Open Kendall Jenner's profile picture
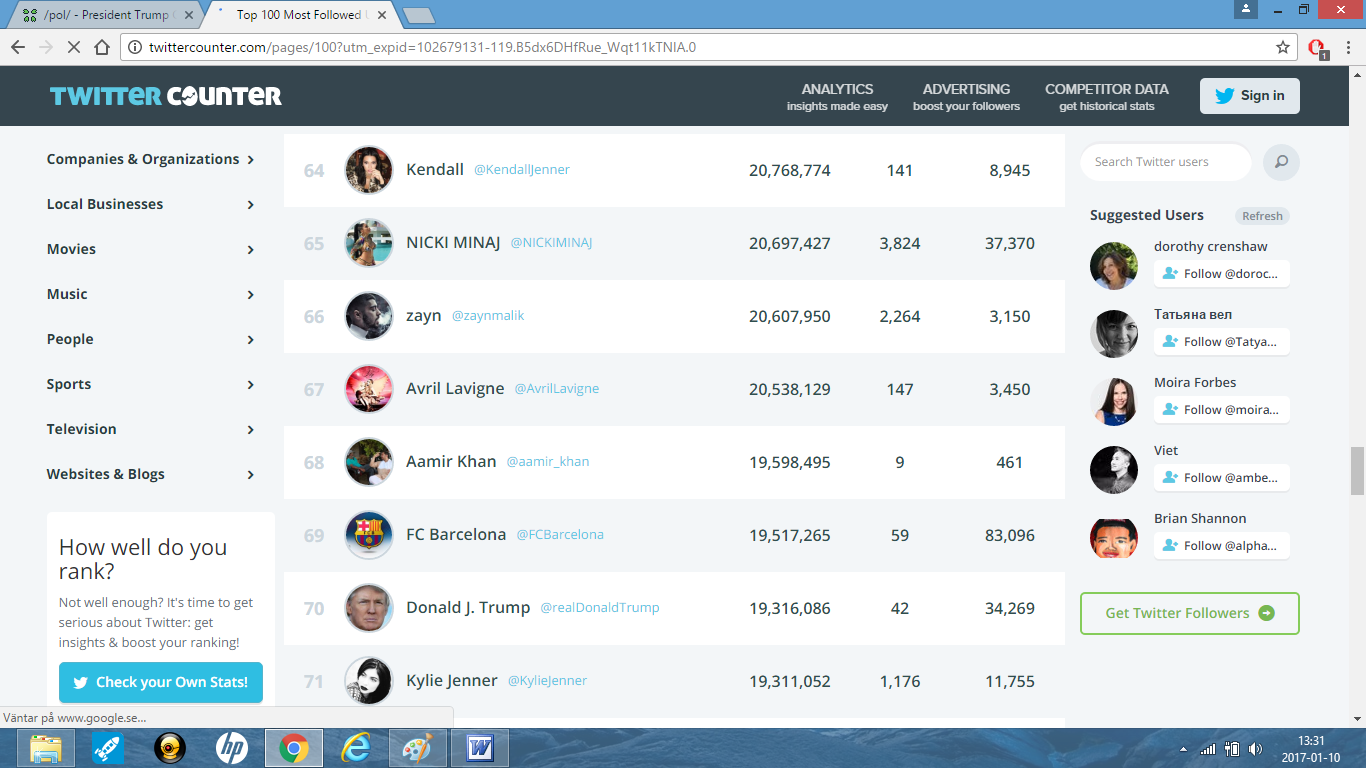The width and height of the screenshot is (1366, 768). pos(369,170)
